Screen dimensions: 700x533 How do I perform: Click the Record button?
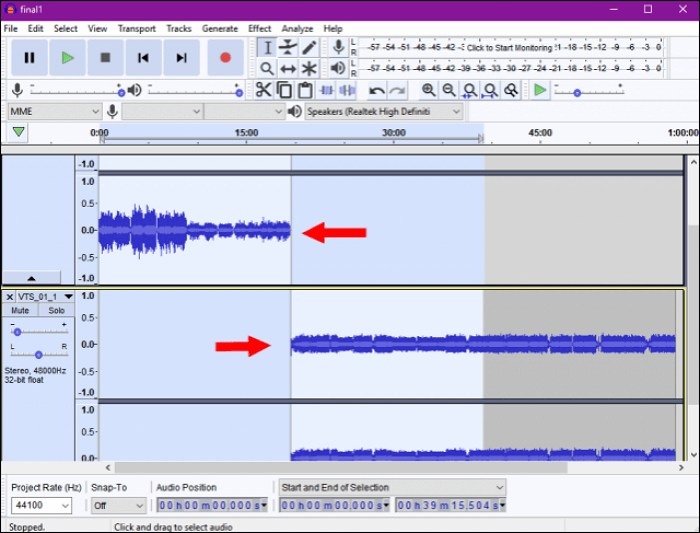point(225,58)
